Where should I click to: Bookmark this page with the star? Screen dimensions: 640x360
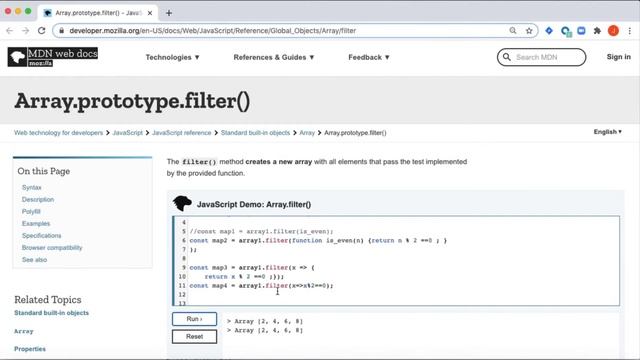pyautogui.click(x=529, y=31)
